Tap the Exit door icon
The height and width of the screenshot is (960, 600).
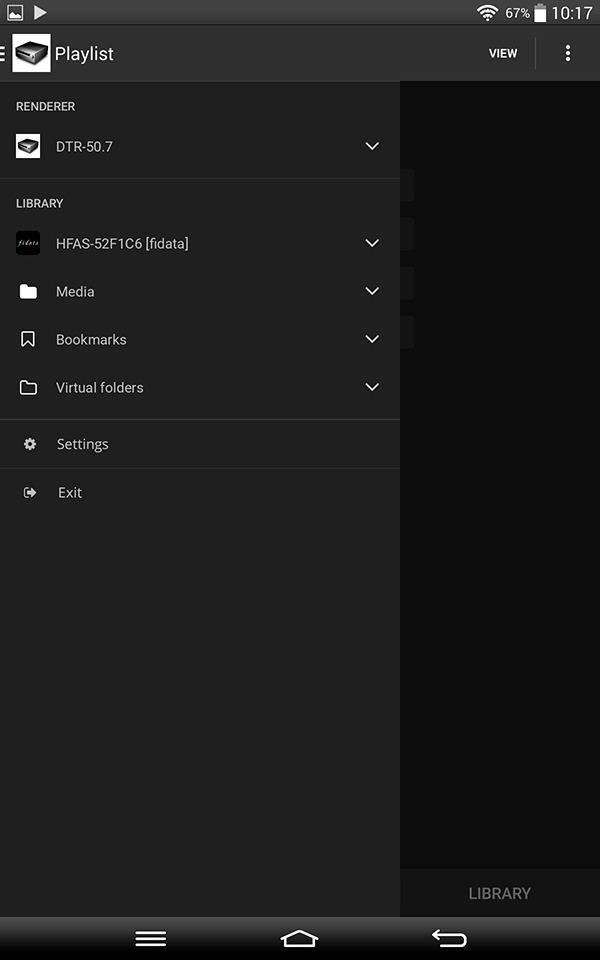pos(29,492)
